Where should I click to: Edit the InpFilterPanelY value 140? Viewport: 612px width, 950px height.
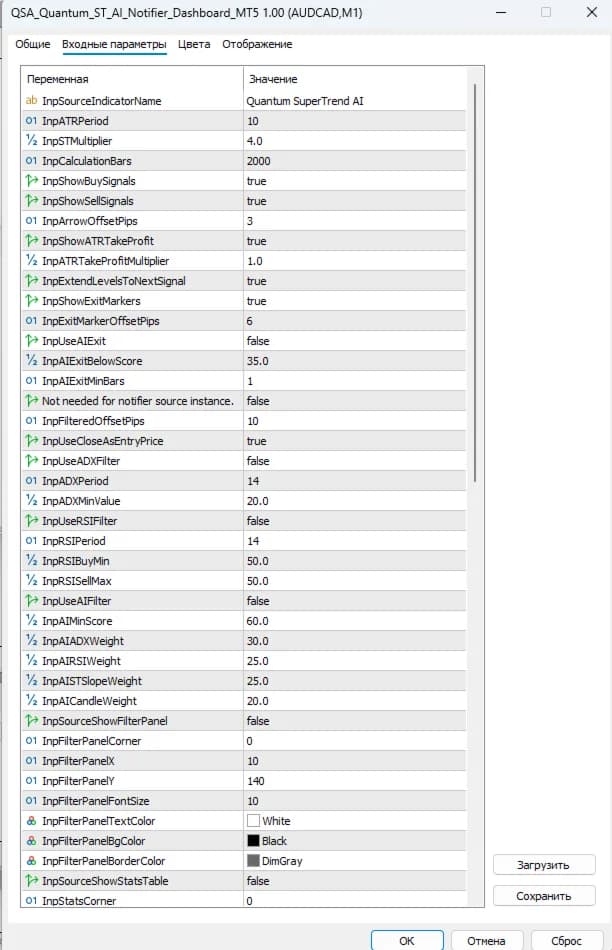354,780
